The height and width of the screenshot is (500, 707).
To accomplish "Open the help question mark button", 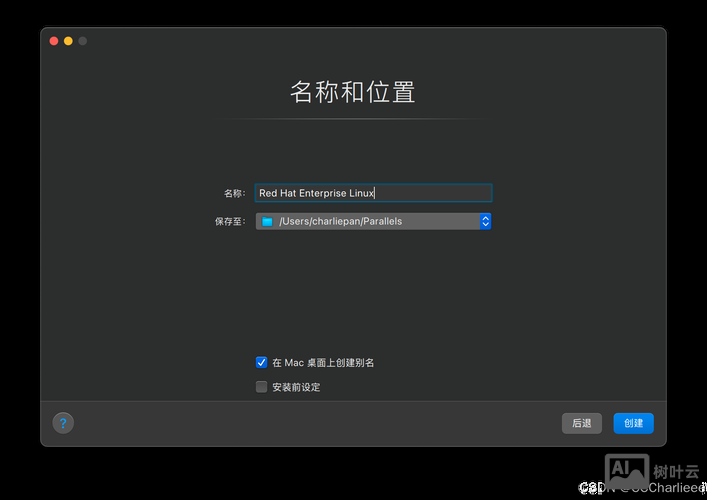I will pyautogui.click(x=63, y=423).
